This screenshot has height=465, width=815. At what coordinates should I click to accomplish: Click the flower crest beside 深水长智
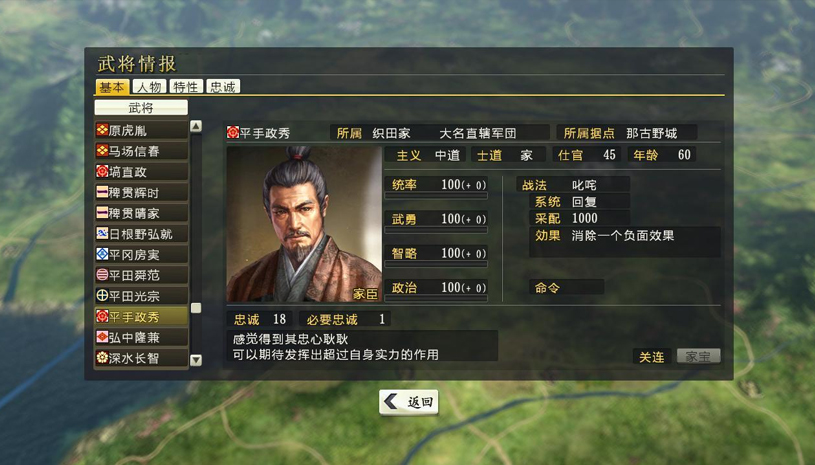click(x=102, y=358)
